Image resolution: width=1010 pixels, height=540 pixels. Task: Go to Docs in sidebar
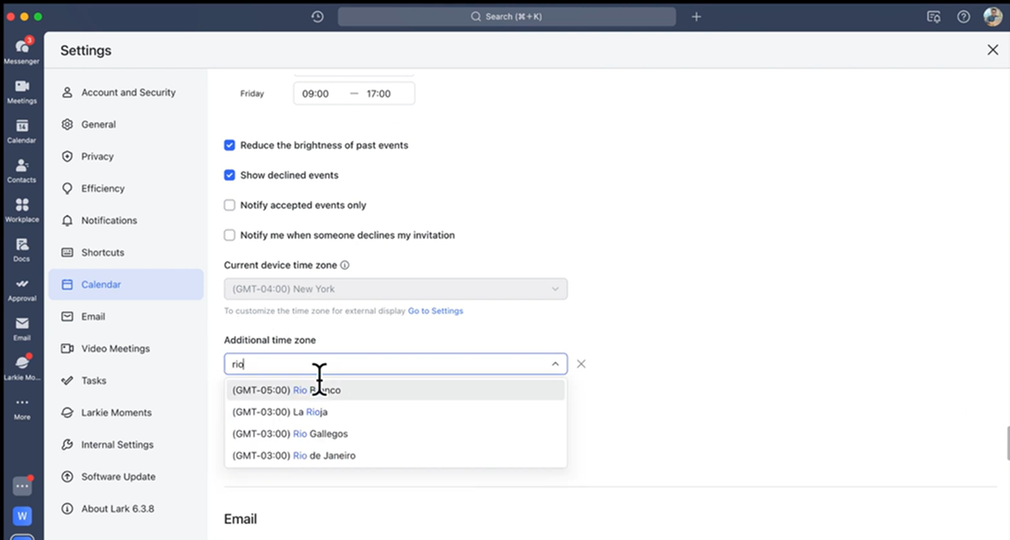pos(21,246)
